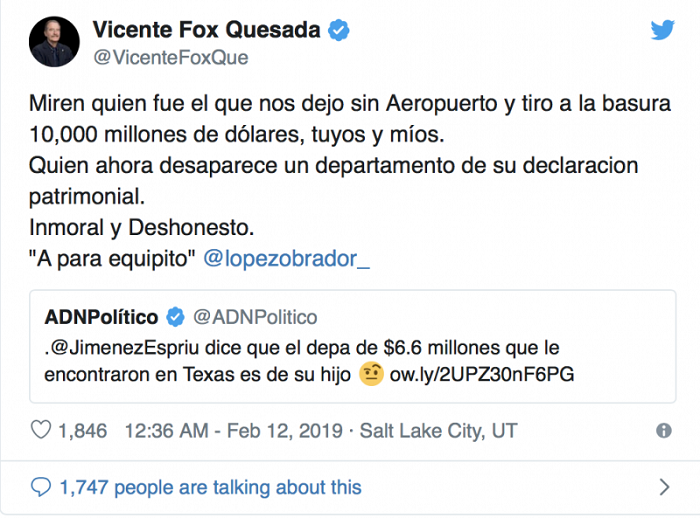Open the Vicente Fox Quesada profile name
The height and width of the screenshot is (518, 700).
pos(207,30)
